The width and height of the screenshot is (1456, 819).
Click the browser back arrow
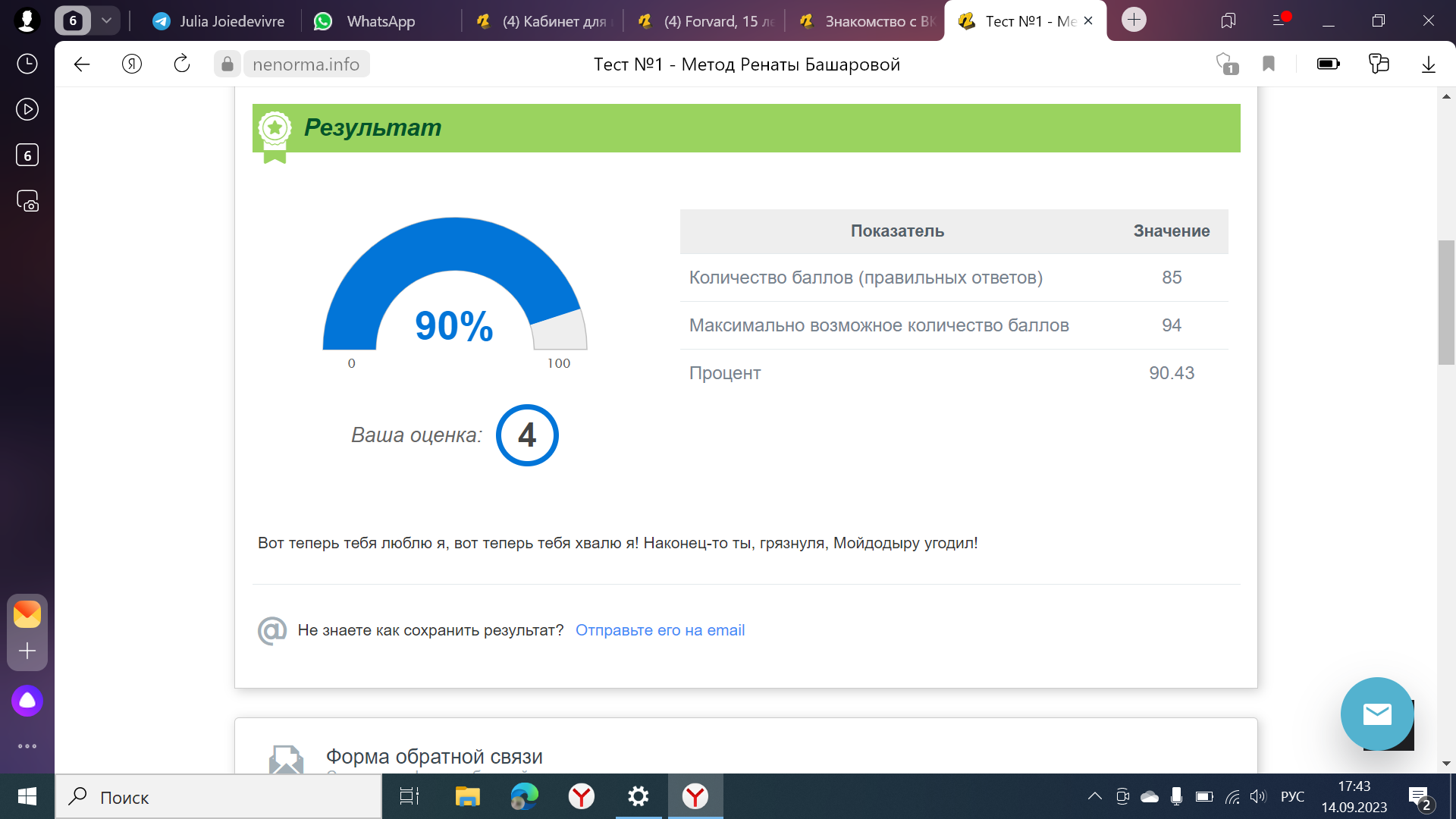pos(82,64)
